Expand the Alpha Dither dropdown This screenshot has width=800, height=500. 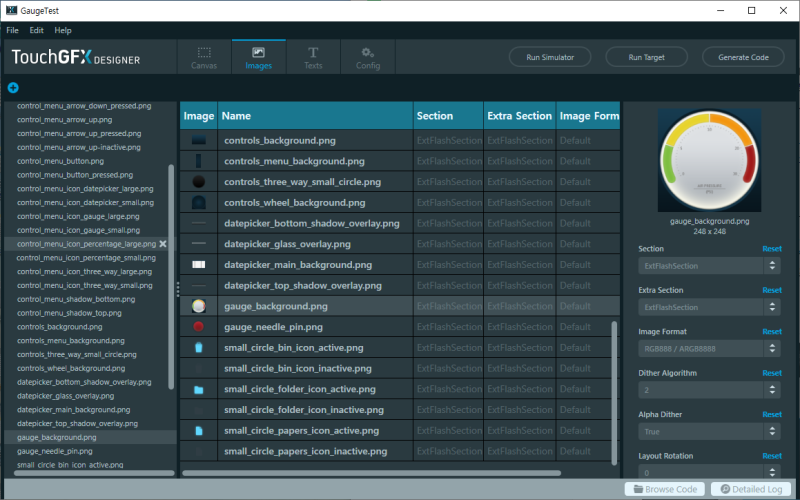point(709,432)
